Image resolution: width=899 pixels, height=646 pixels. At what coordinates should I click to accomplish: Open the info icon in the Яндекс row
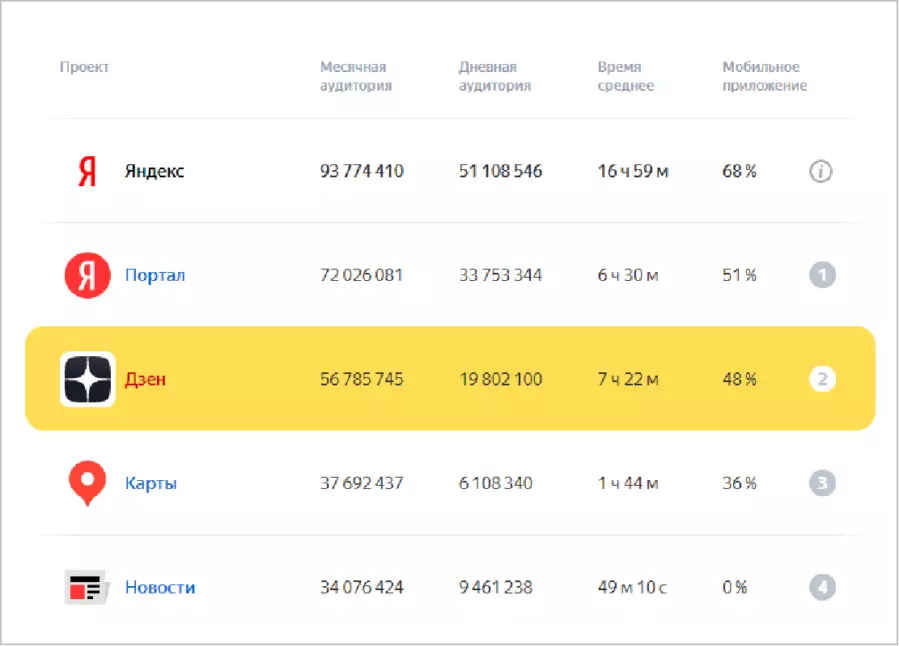pyautogui.click(x=820, y=171)
